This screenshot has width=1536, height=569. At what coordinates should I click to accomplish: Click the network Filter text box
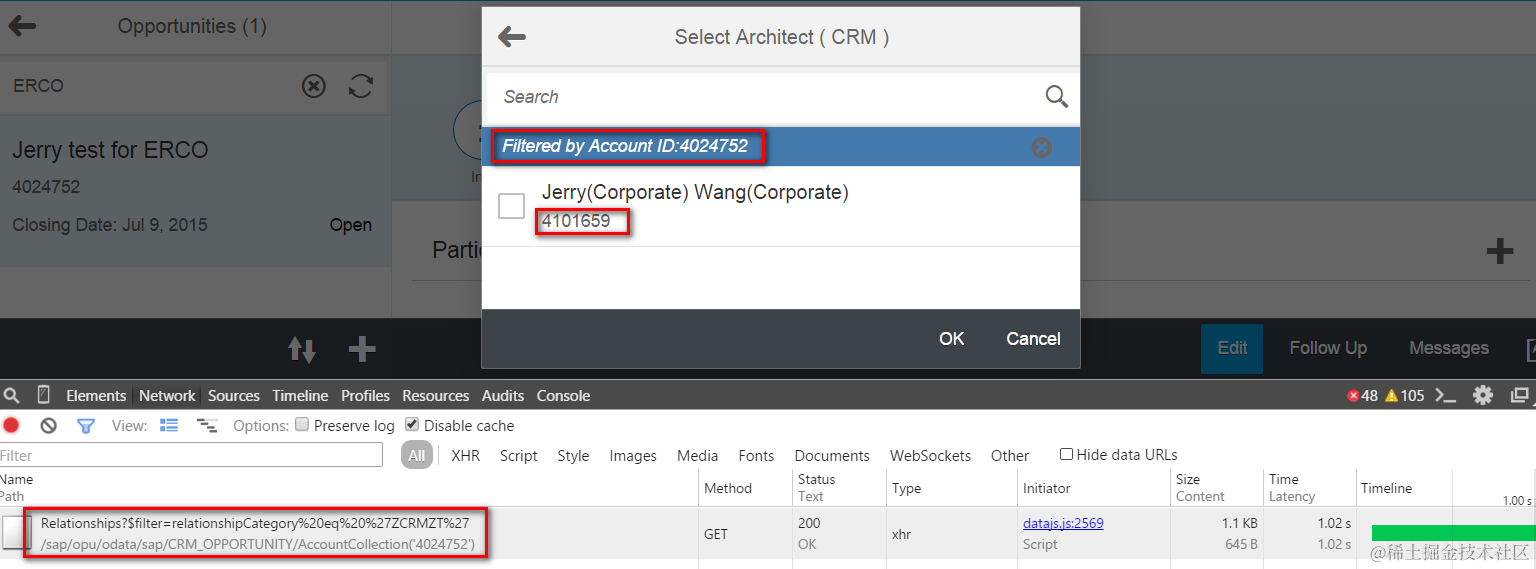tap(191, 455)
